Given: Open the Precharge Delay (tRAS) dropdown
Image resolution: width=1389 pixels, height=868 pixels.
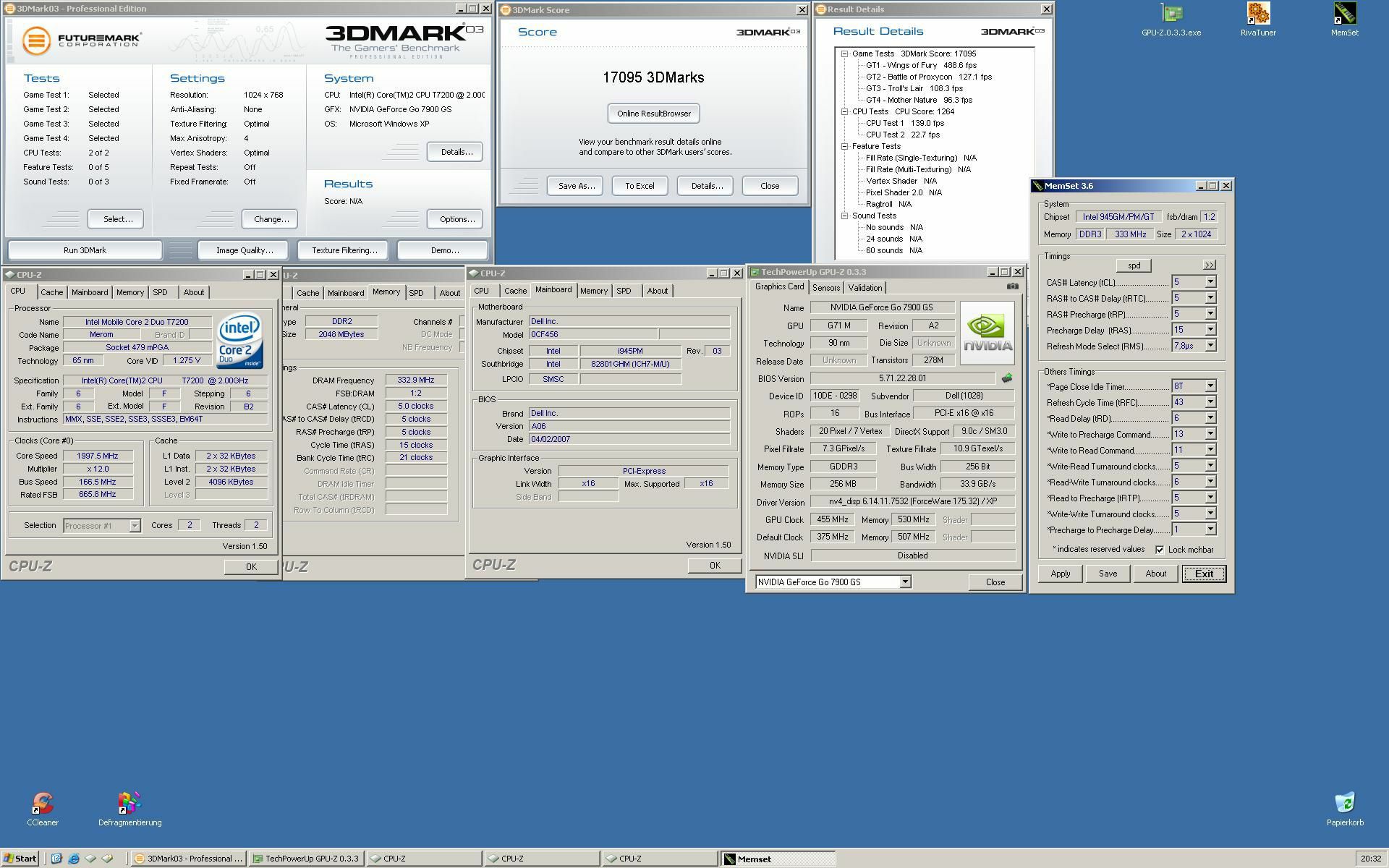Looking at the screenshot, I should pyautogui.click(x=1210, y=330).
